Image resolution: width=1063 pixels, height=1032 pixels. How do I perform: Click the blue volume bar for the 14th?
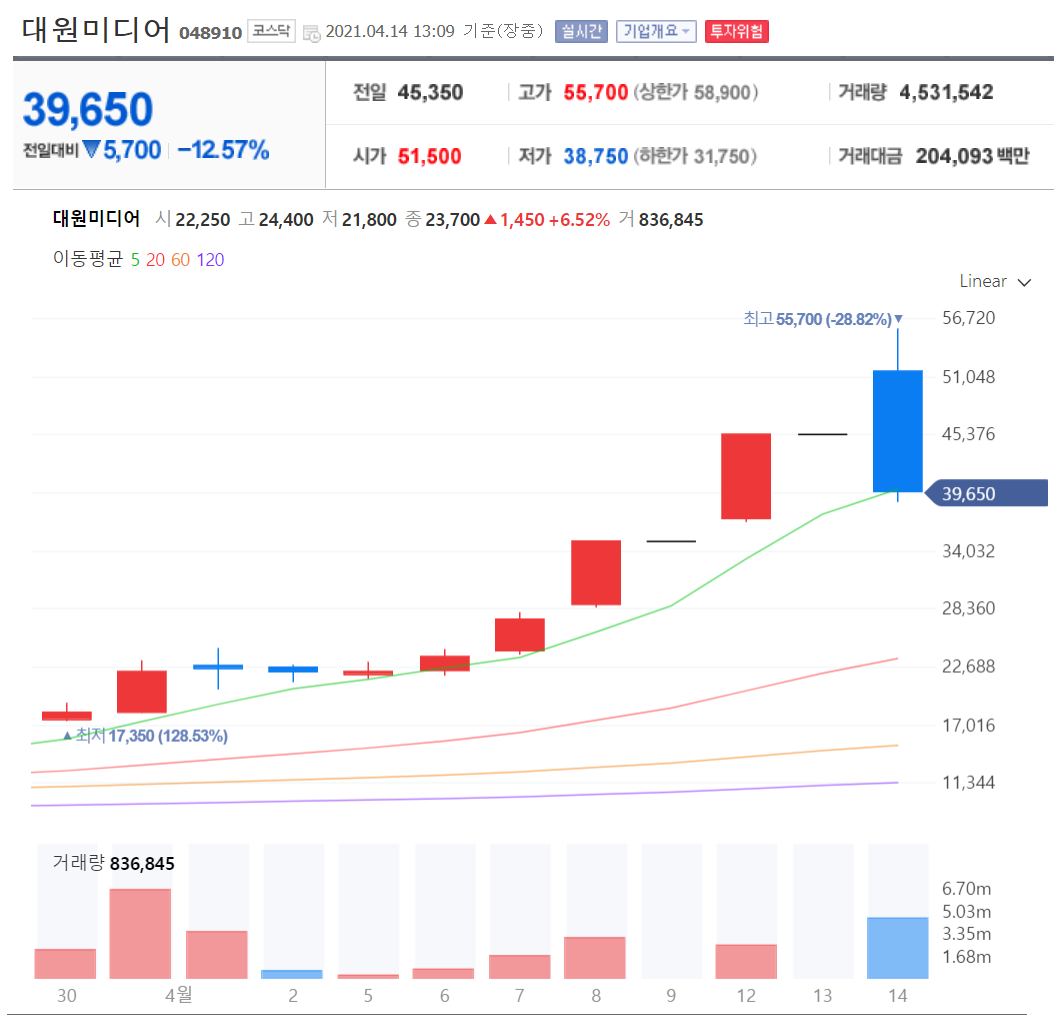coord(898,947)
